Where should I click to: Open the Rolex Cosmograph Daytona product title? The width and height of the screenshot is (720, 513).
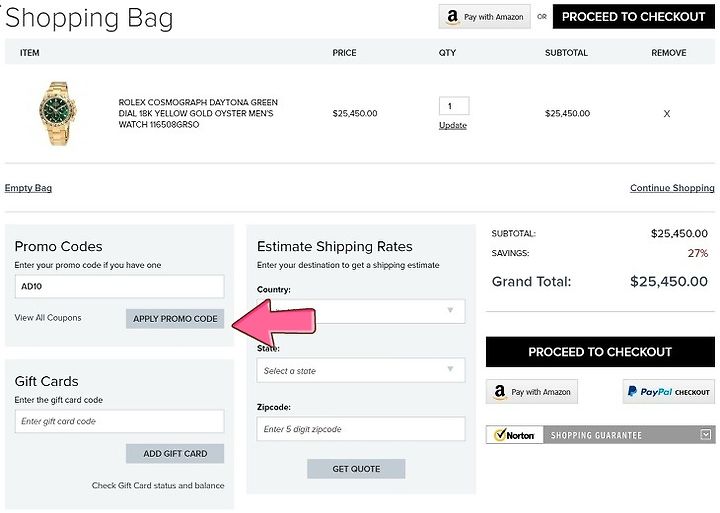coord(198,113)
